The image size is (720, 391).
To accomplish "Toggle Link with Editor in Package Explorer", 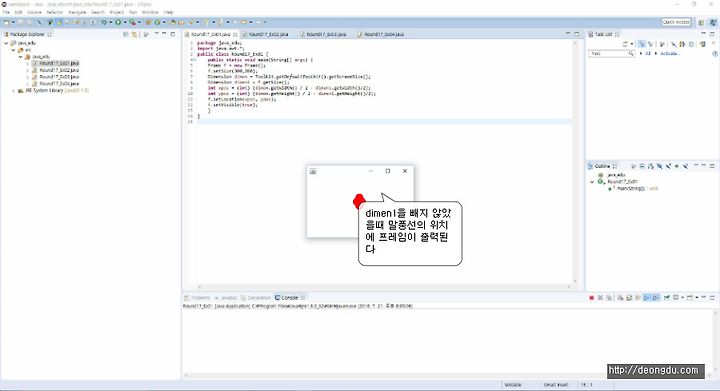I will (x=134, y=34).
